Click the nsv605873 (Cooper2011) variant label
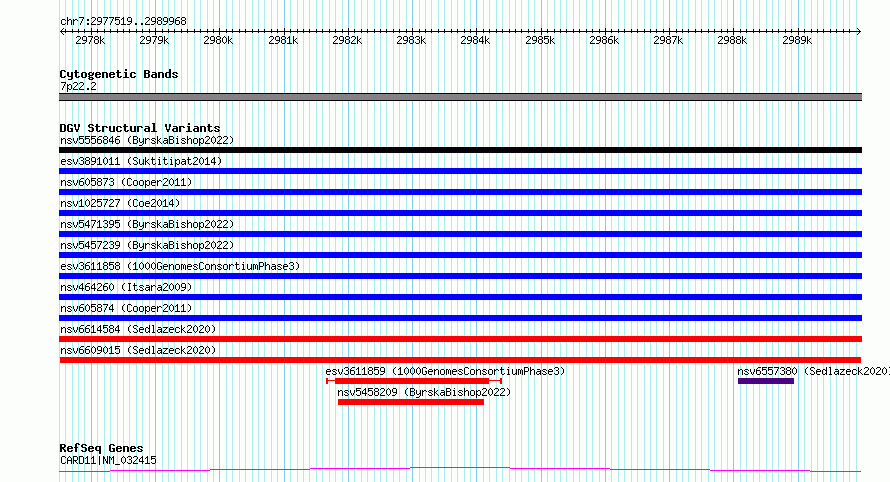 tap(126, 182)
